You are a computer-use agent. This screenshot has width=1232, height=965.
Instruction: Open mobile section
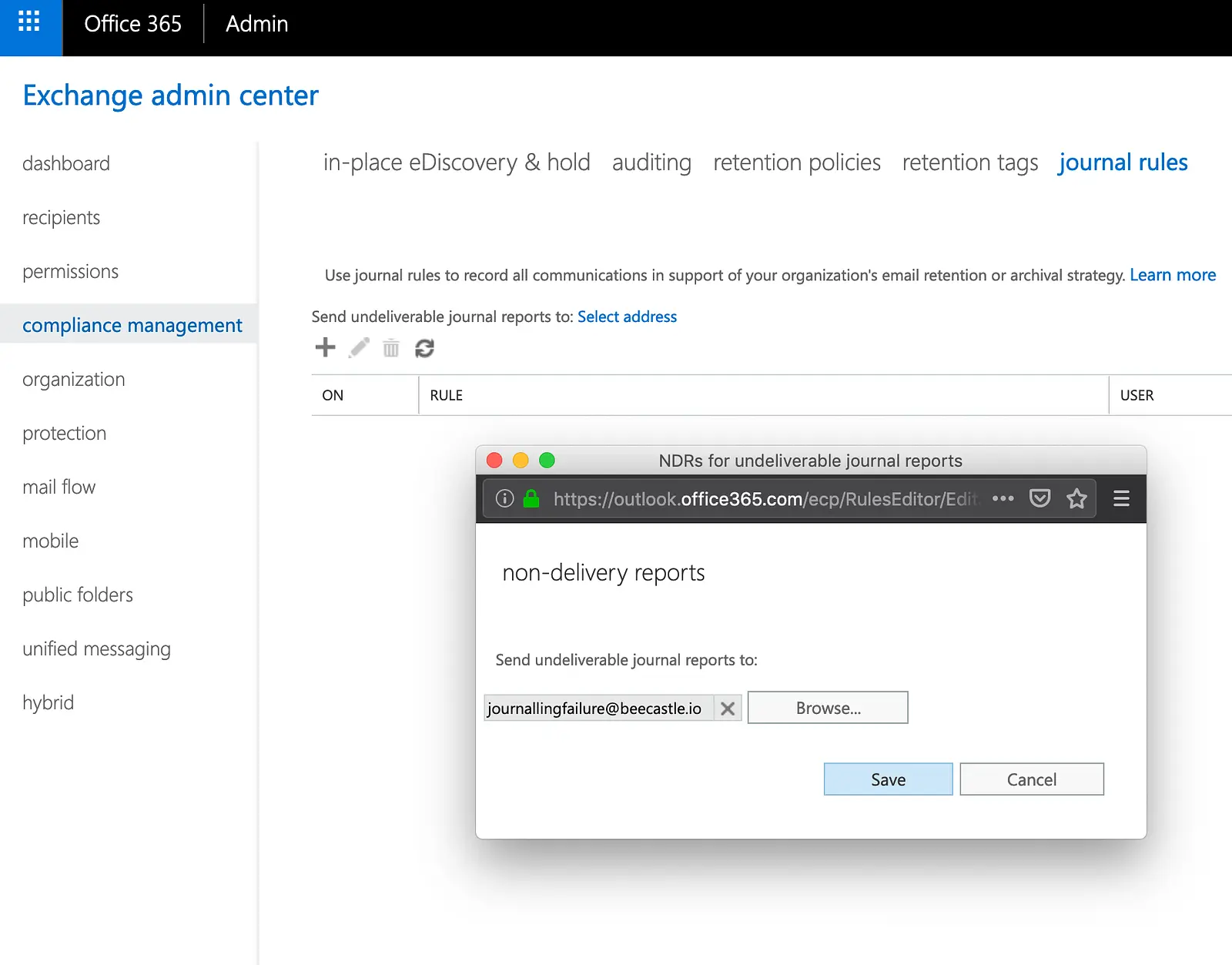click(x=51, y=541)
